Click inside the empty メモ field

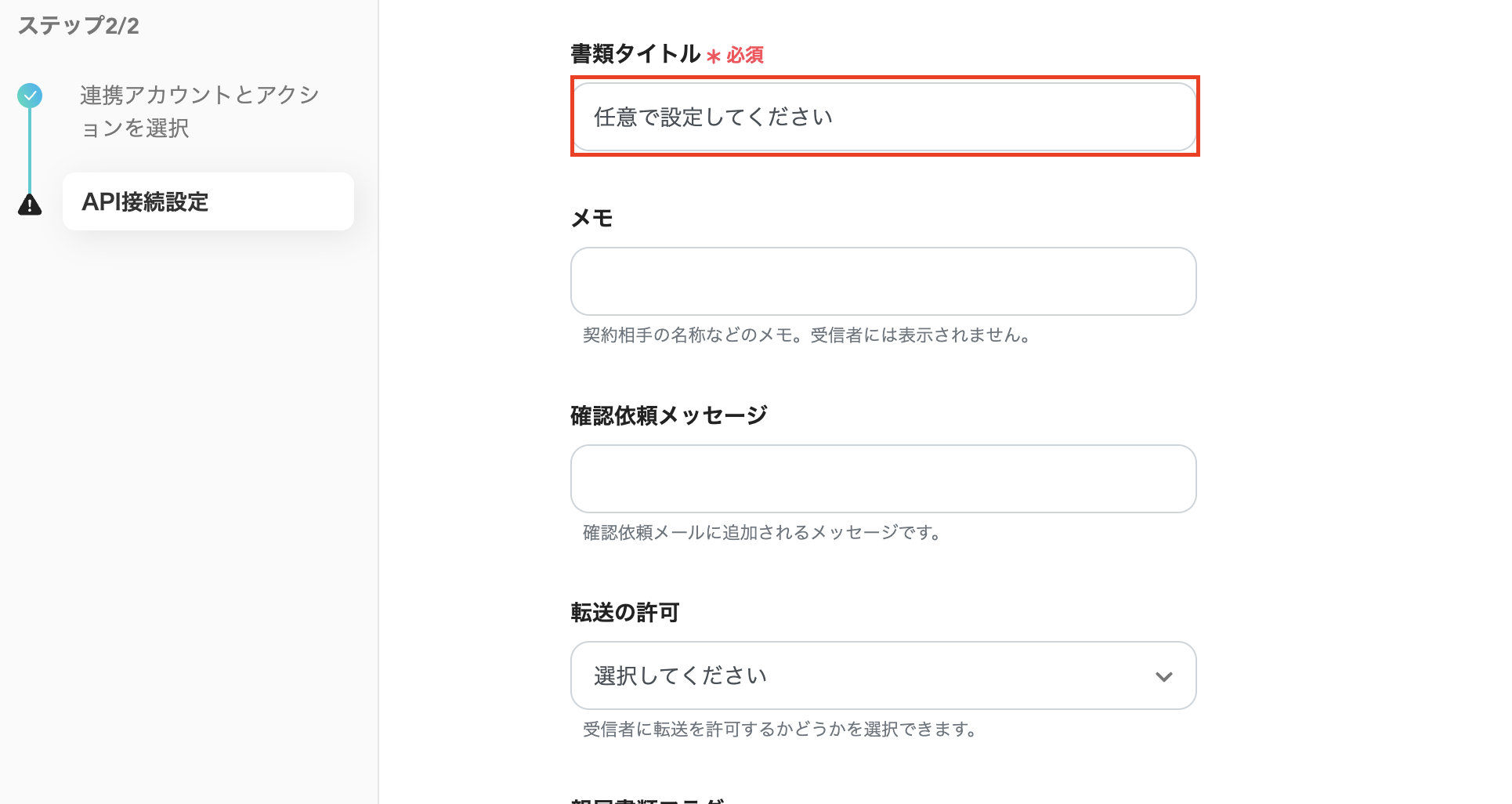[x=883, y=281]
